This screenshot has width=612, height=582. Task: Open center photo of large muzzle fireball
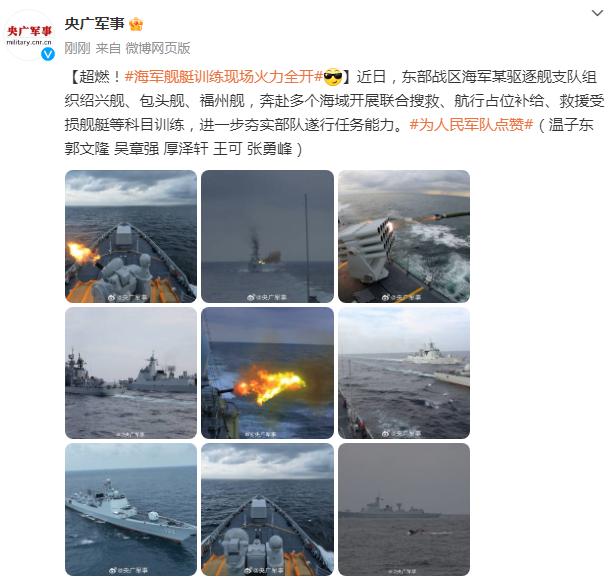(x=267, y=373)
